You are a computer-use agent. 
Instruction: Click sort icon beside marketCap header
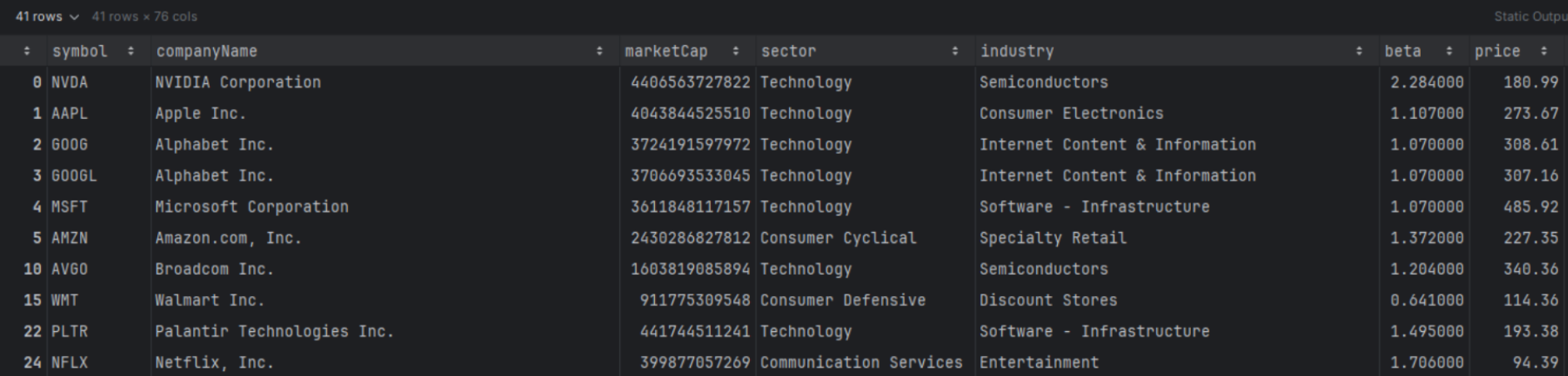point(736,52)
